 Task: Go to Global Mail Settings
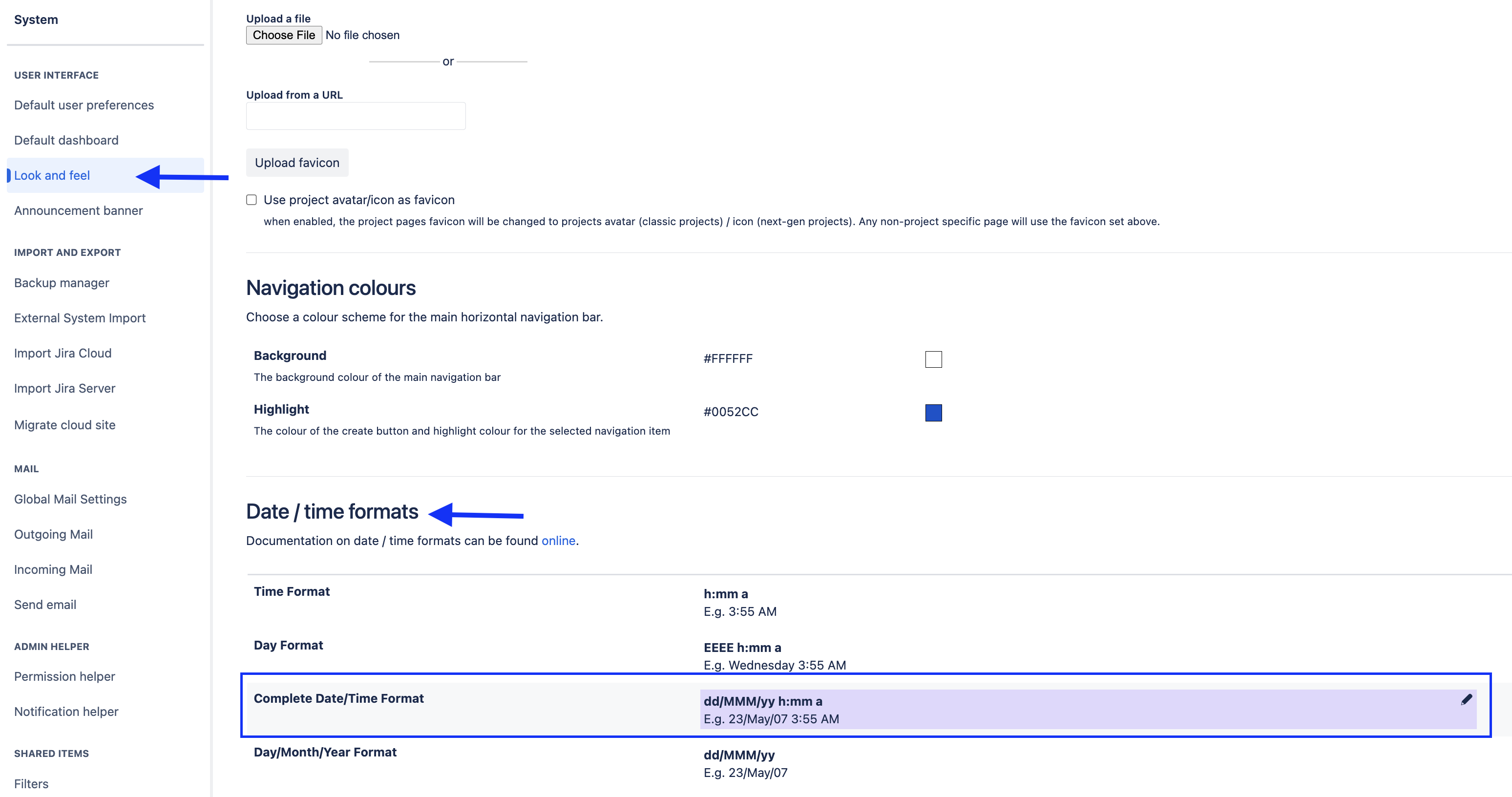70,499
